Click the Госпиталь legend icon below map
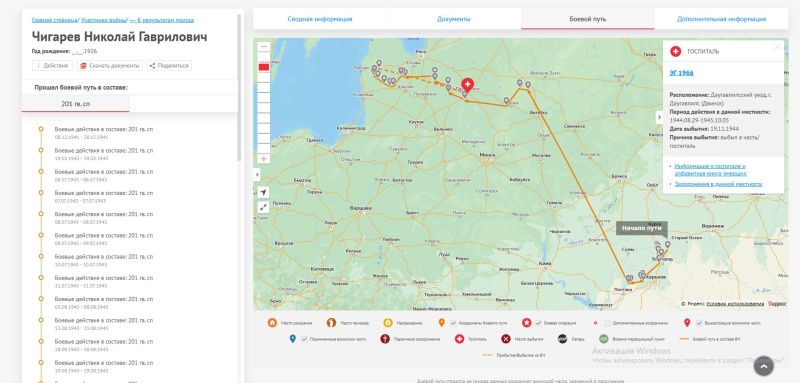This screenshot has height=383, width=800. 459,339
